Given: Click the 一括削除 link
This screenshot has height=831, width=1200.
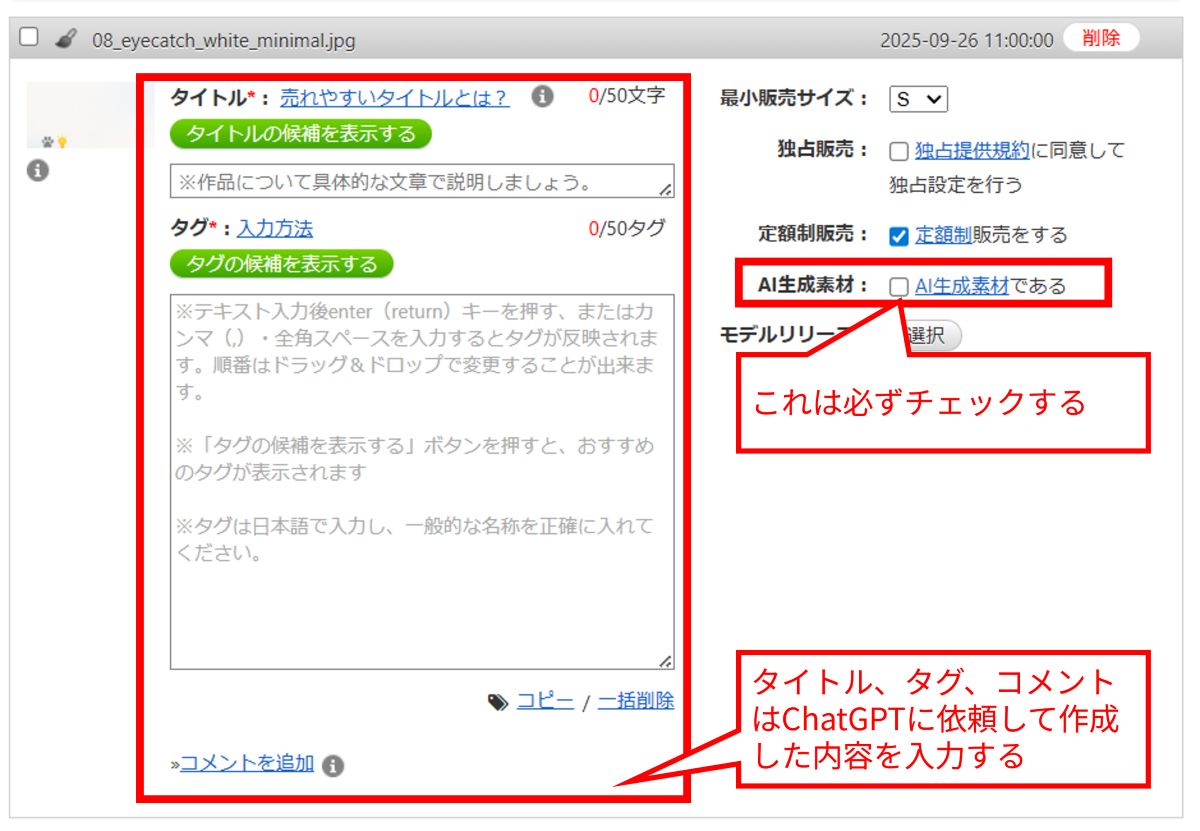Looking at the screenshot, I should (x=635, y=701).
